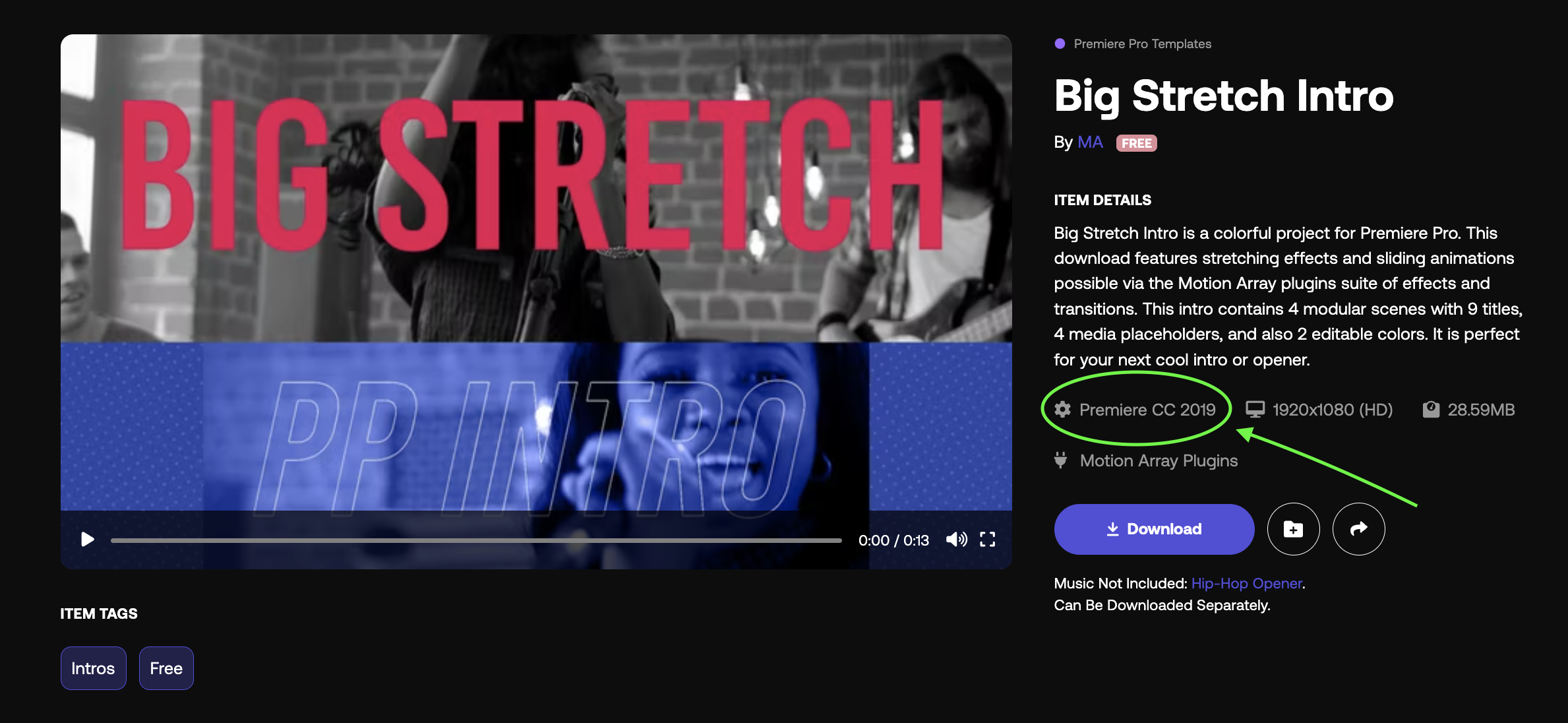Enter fullscreen mode for the video

987,540
